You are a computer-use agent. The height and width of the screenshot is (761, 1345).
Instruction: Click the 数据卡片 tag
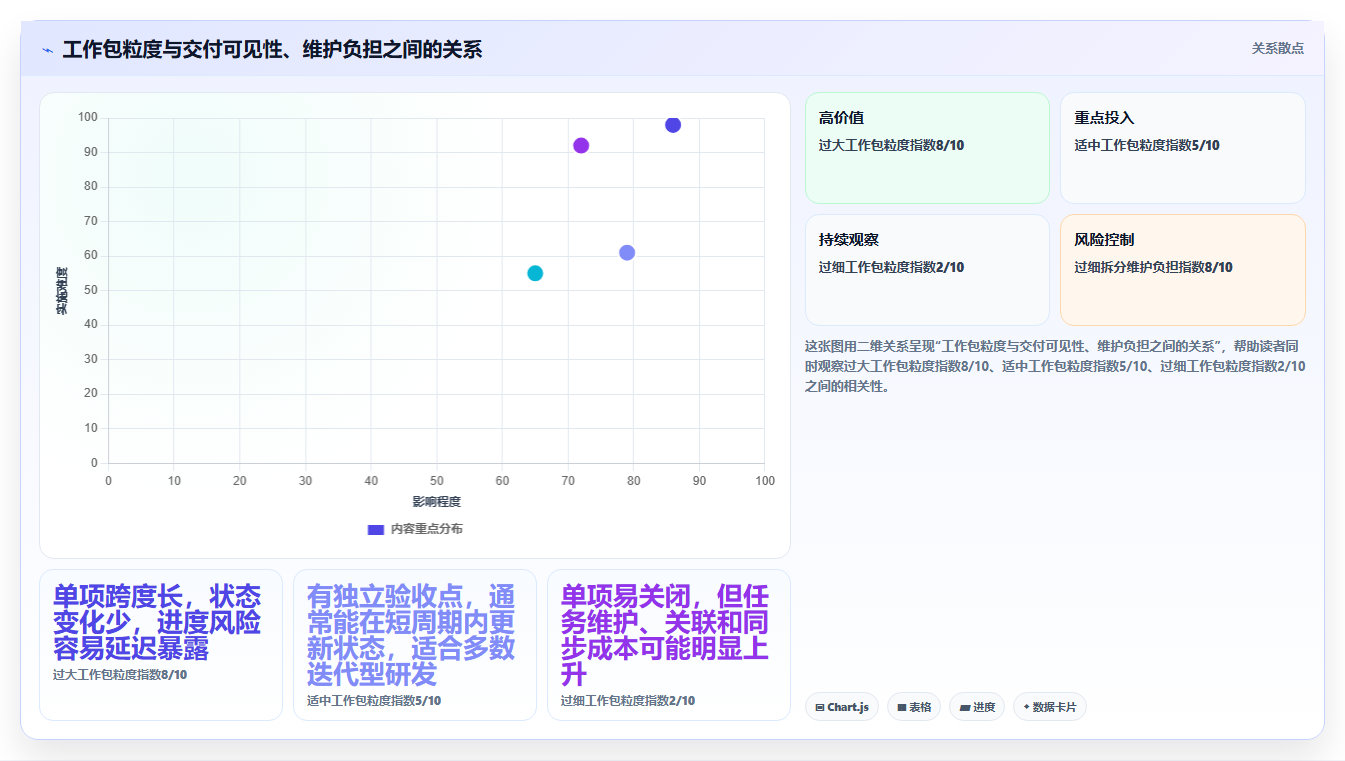[x=1050, y=707]
